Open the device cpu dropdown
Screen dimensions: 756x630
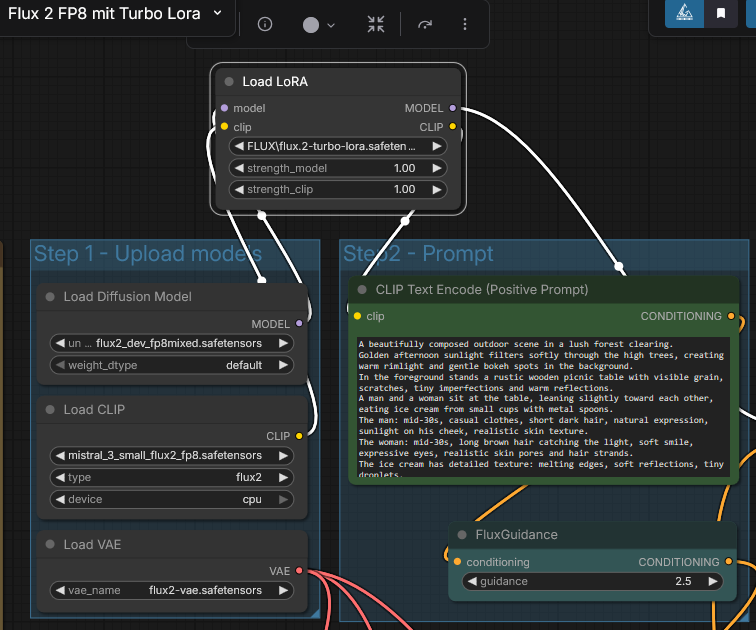[x=172, y=499]
